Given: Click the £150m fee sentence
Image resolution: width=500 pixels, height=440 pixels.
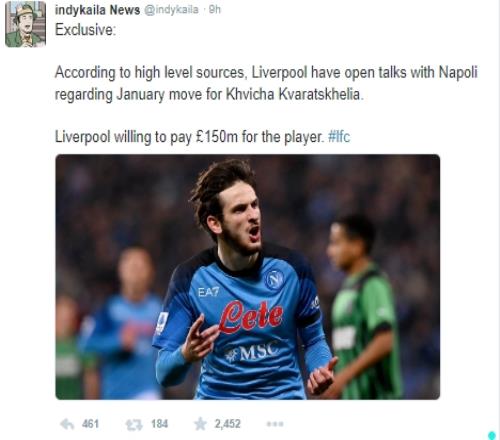Looking at the screenshot, I should pos(189,137).
